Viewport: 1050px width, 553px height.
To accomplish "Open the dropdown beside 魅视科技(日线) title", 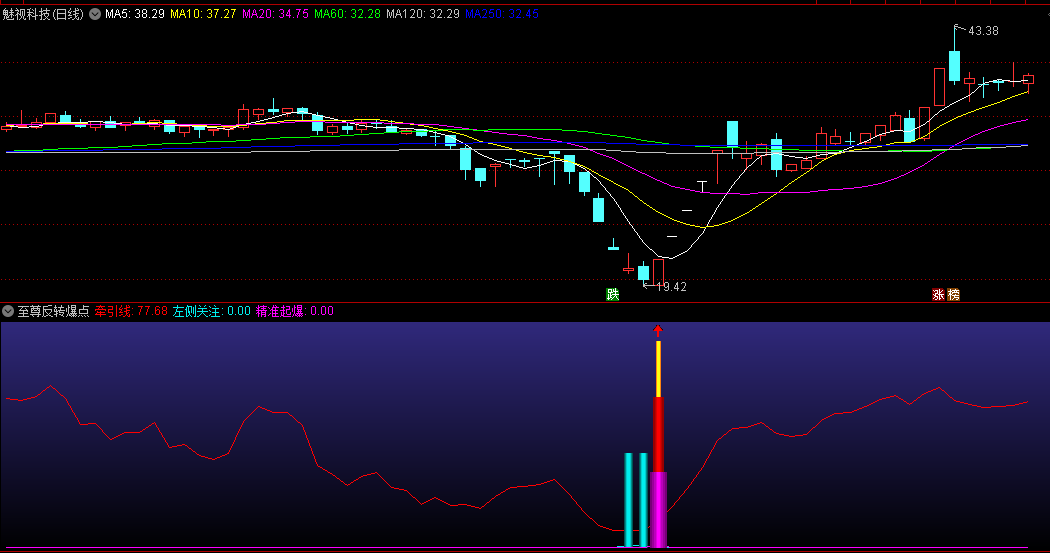I will click(95, 14).
